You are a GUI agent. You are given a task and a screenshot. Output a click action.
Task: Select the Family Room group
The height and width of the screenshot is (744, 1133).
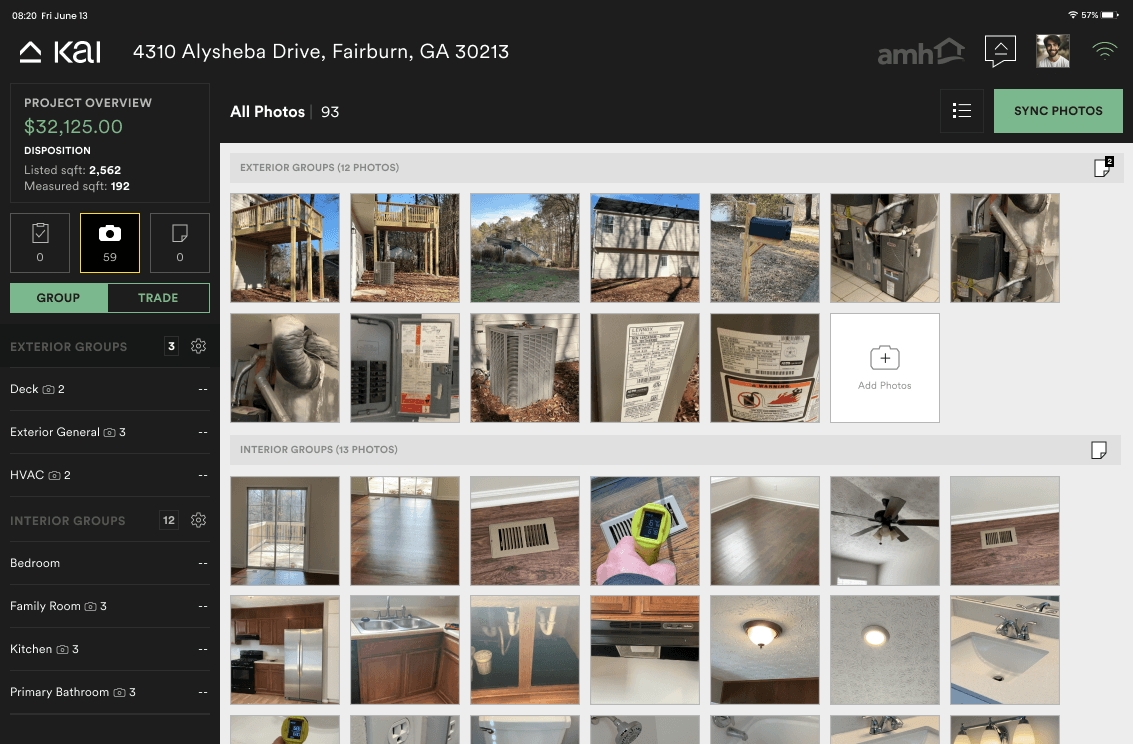(x=110, y=606)
